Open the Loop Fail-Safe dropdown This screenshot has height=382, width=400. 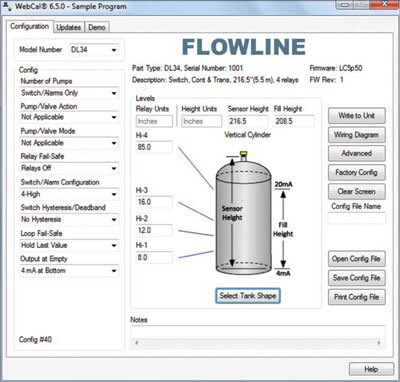[69, 245]
